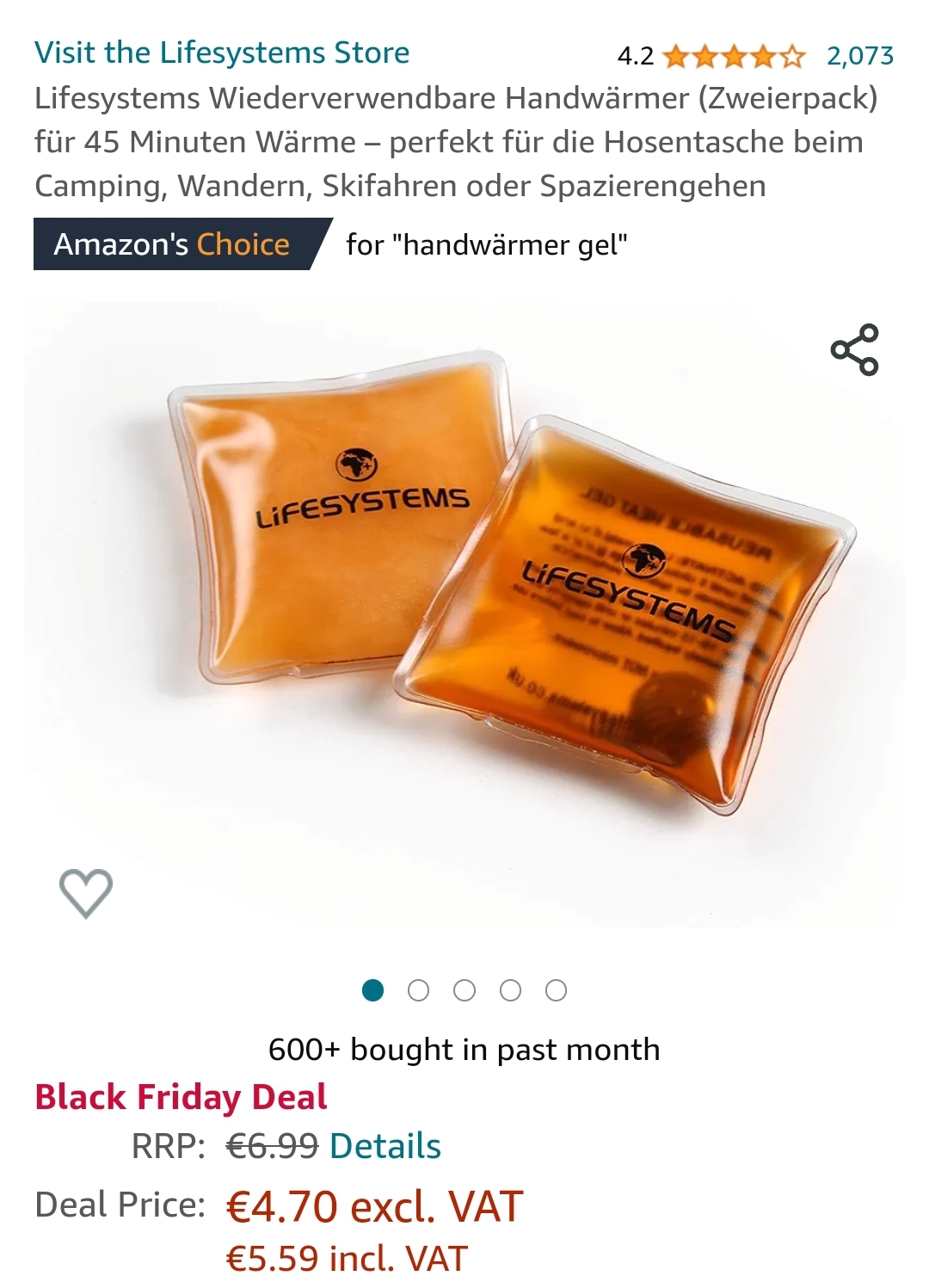
Task: Click the product title text
Action: coord(456,142)
